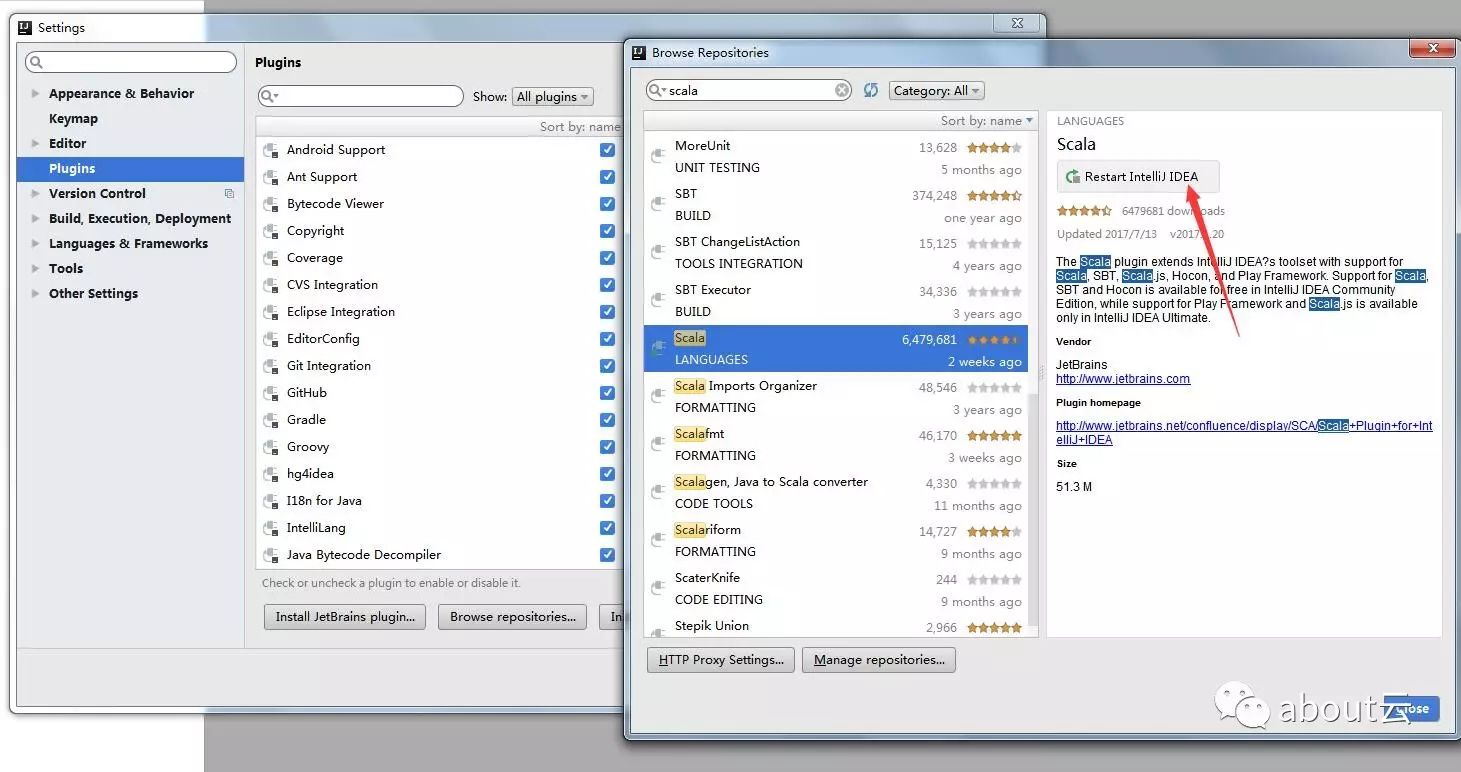Click the SBT Executor plugin icon
1461x772 pixels.
tap(658, 300)
